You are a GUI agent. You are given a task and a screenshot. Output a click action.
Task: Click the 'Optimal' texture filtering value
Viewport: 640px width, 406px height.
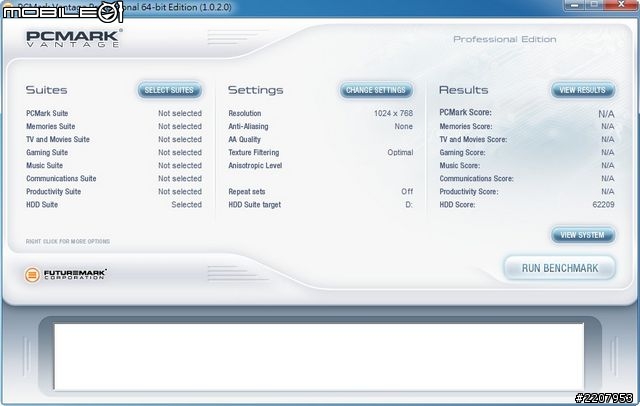(x=400, y=153)
